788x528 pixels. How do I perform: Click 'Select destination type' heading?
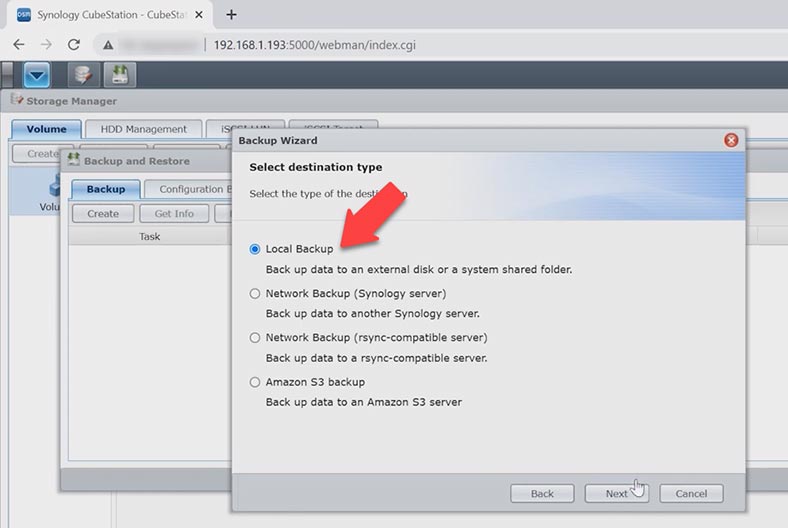click(x=316, y=167)
